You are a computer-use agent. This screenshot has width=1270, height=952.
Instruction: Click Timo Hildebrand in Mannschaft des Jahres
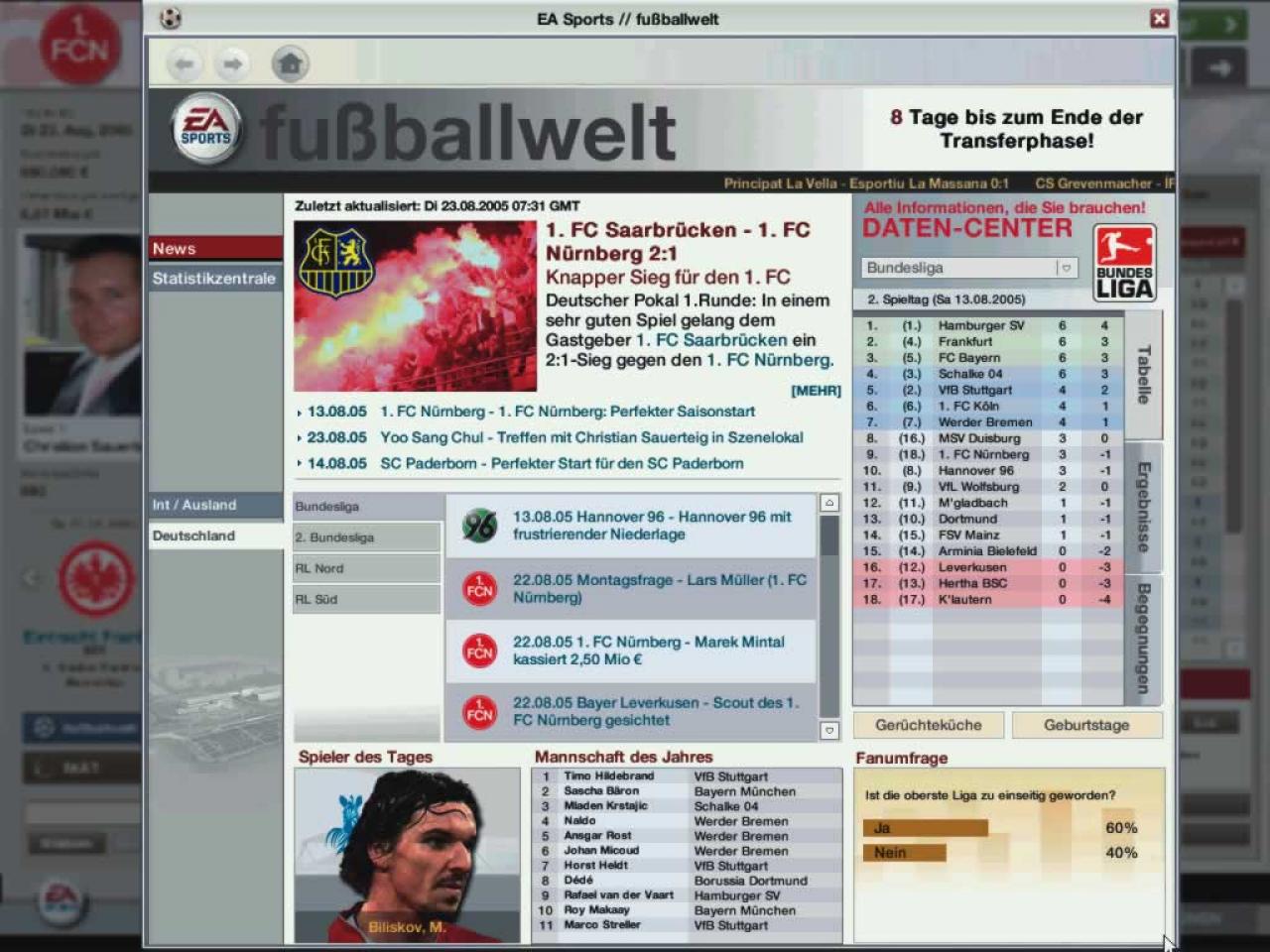[x=608, y=776]
